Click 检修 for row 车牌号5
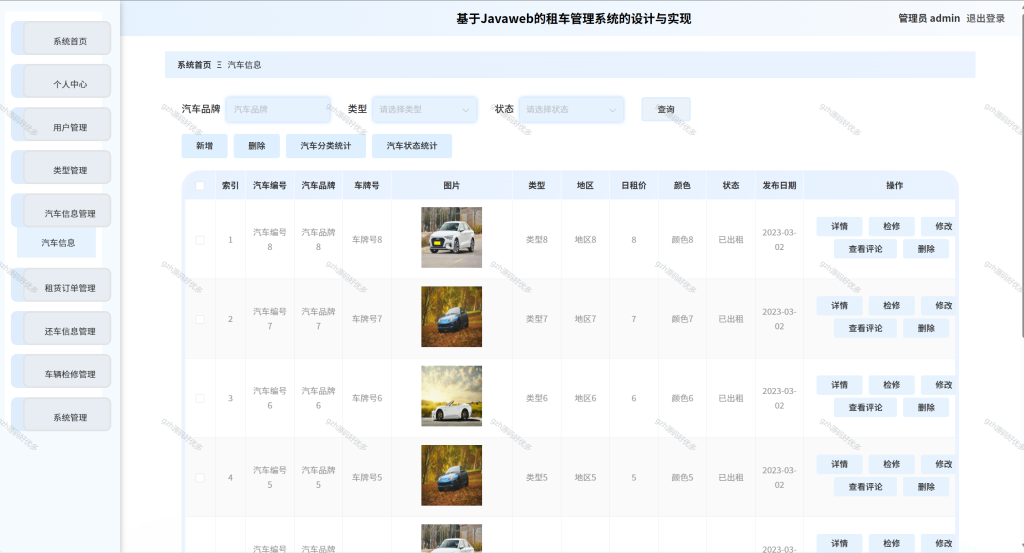This screenshot has height=553, width=1024. pos(891,464)
